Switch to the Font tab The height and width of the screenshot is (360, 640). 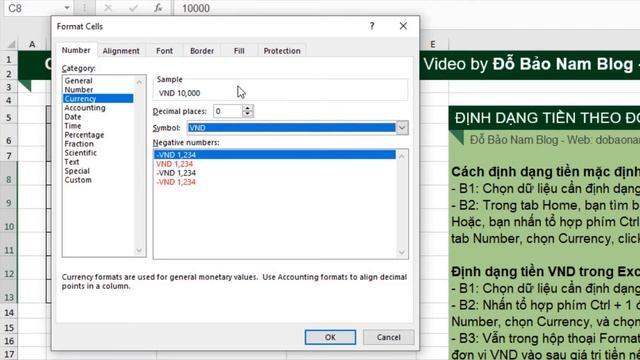(164, 51)
